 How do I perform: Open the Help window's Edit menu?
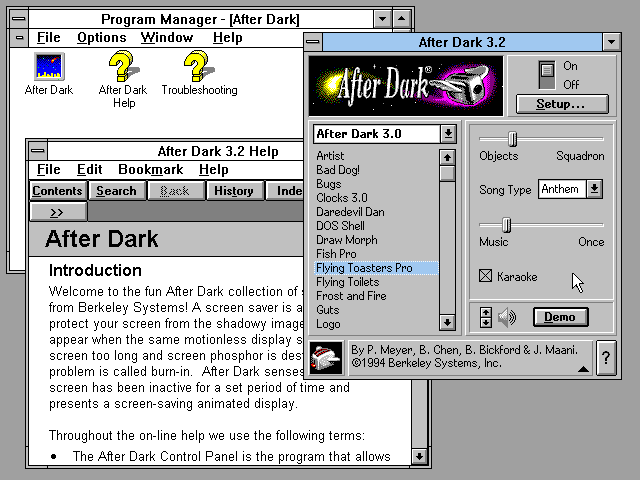pos(89,169)
